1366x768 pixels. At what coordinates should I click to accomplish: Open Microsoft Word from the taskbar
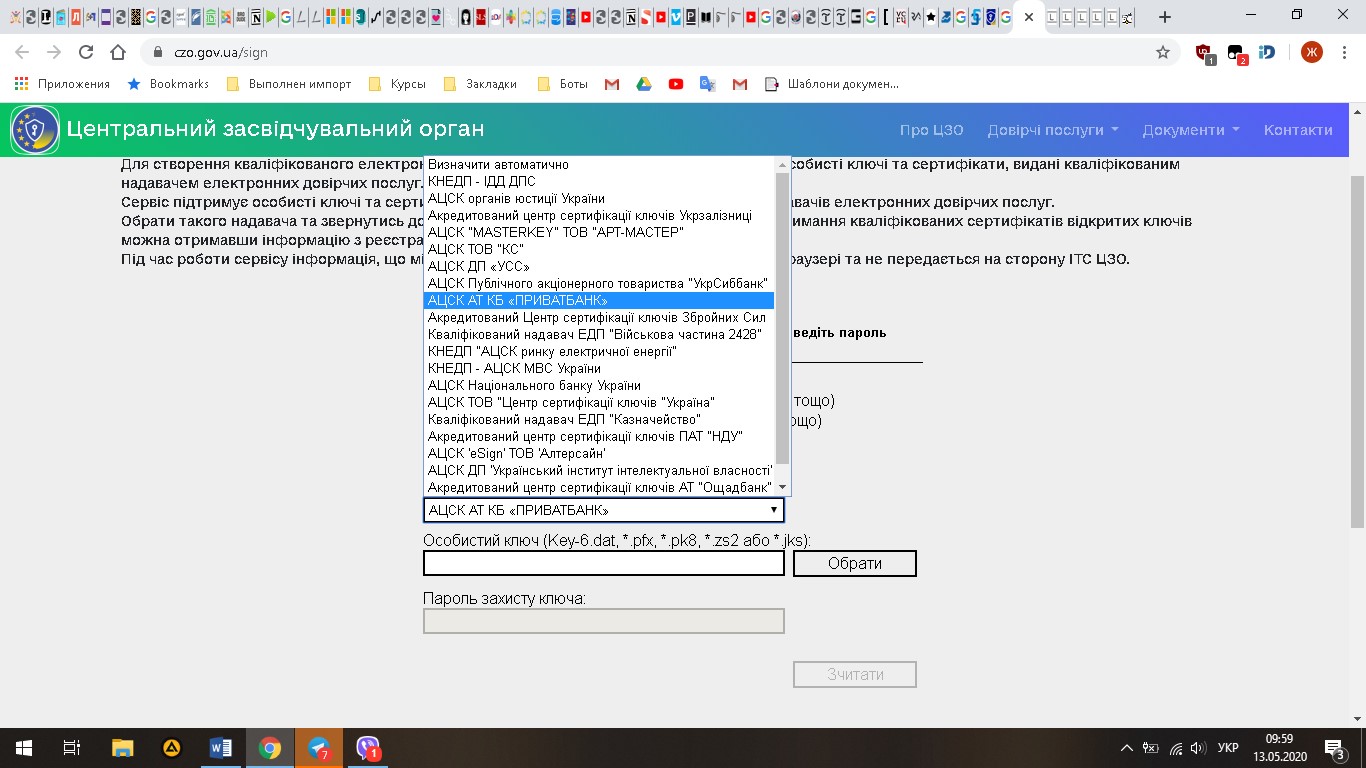click(220, 748)
